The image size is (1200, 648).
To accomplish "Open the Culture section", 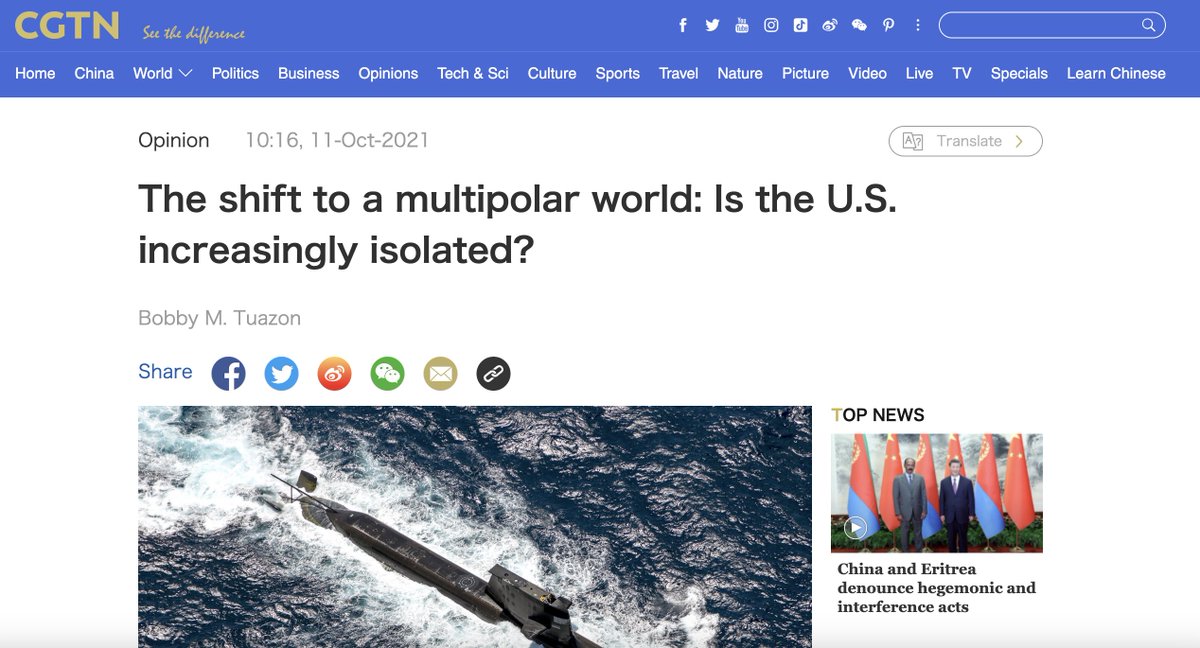I will (552, 73).
